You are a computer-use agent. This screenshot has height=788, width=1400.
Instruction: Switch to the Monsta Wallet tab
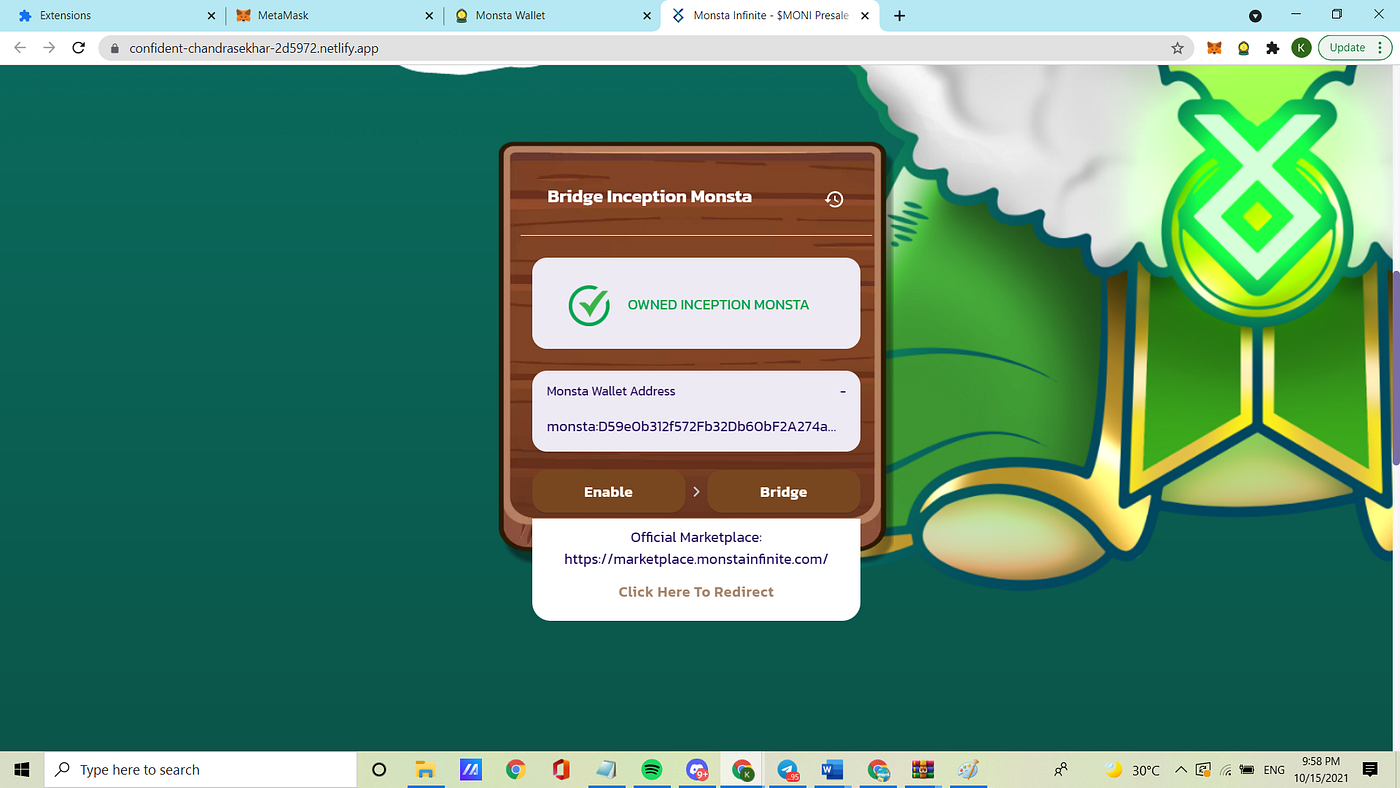click(552, 16)
